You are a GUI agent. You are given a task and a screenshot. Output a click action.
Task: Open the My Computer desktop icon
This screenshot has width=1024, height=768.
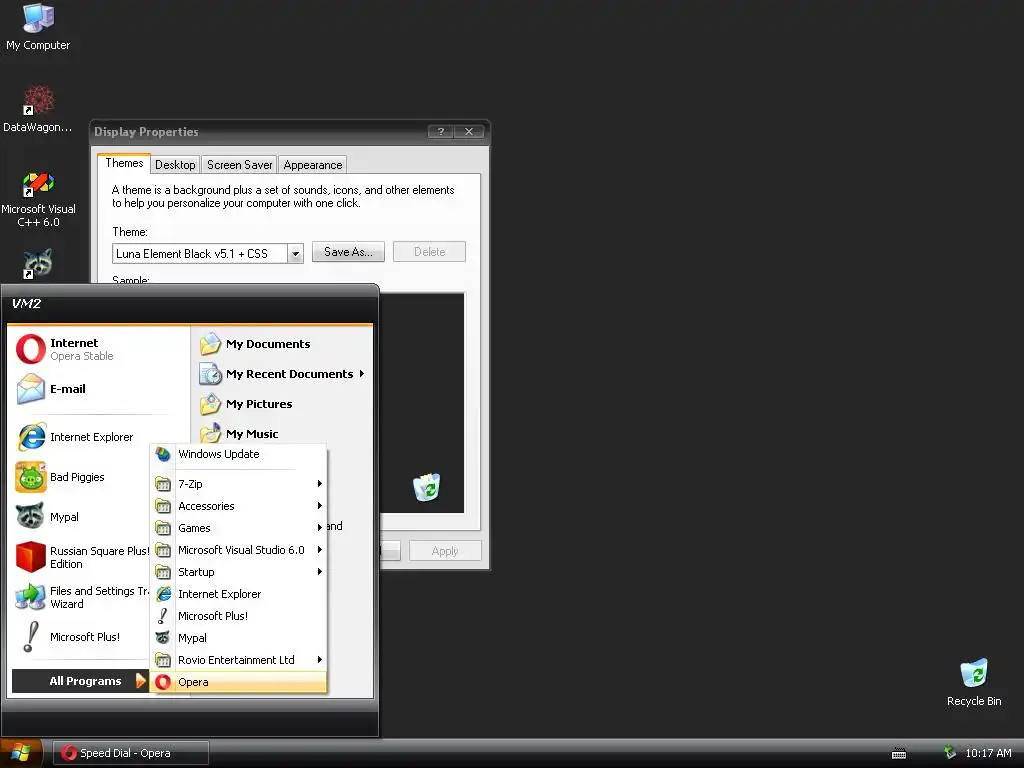point(38,27)
